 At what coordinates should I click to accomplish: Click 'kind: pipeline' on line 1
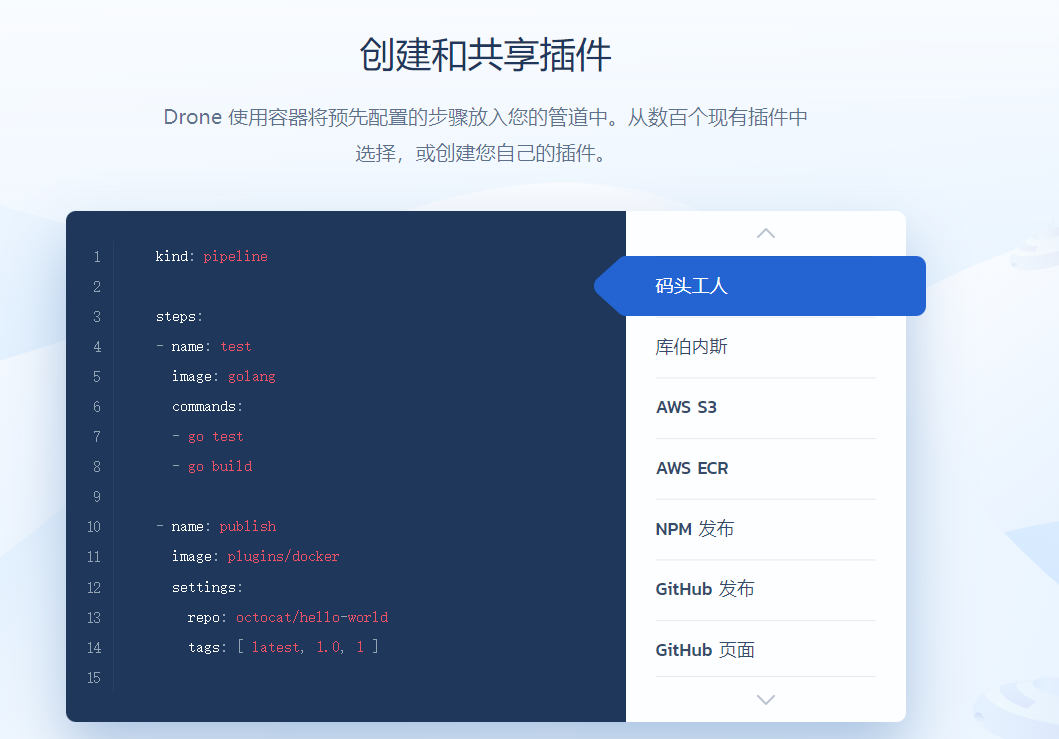pos(211,257)
